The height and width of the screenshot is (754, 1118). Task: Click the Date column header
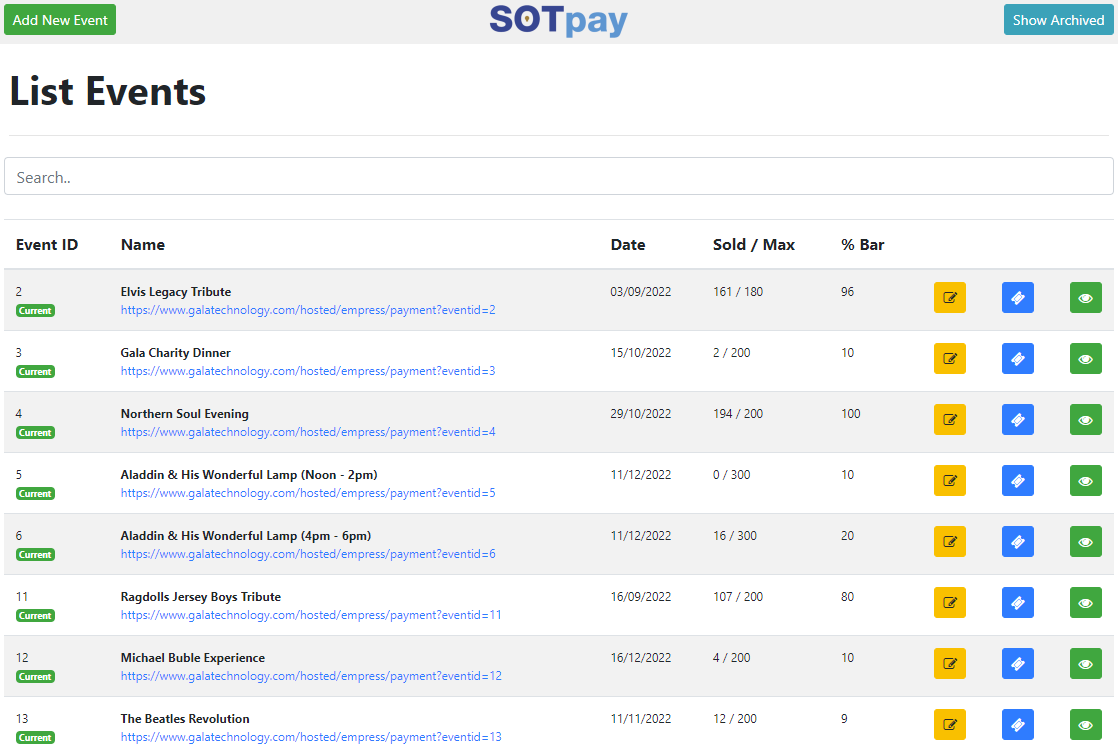pos(628,245)
